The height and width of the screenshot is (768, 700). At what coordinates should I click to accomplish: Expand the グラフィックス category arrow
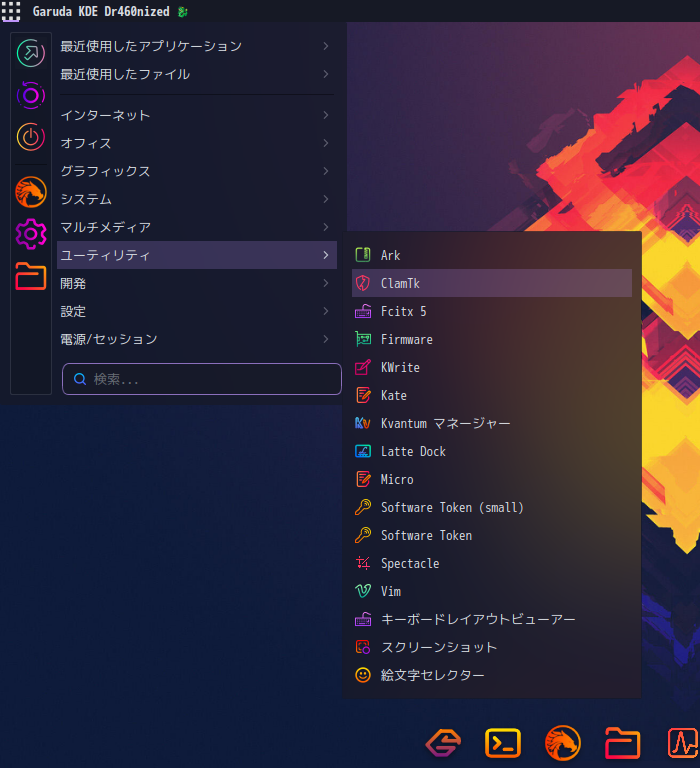point(326,171)
